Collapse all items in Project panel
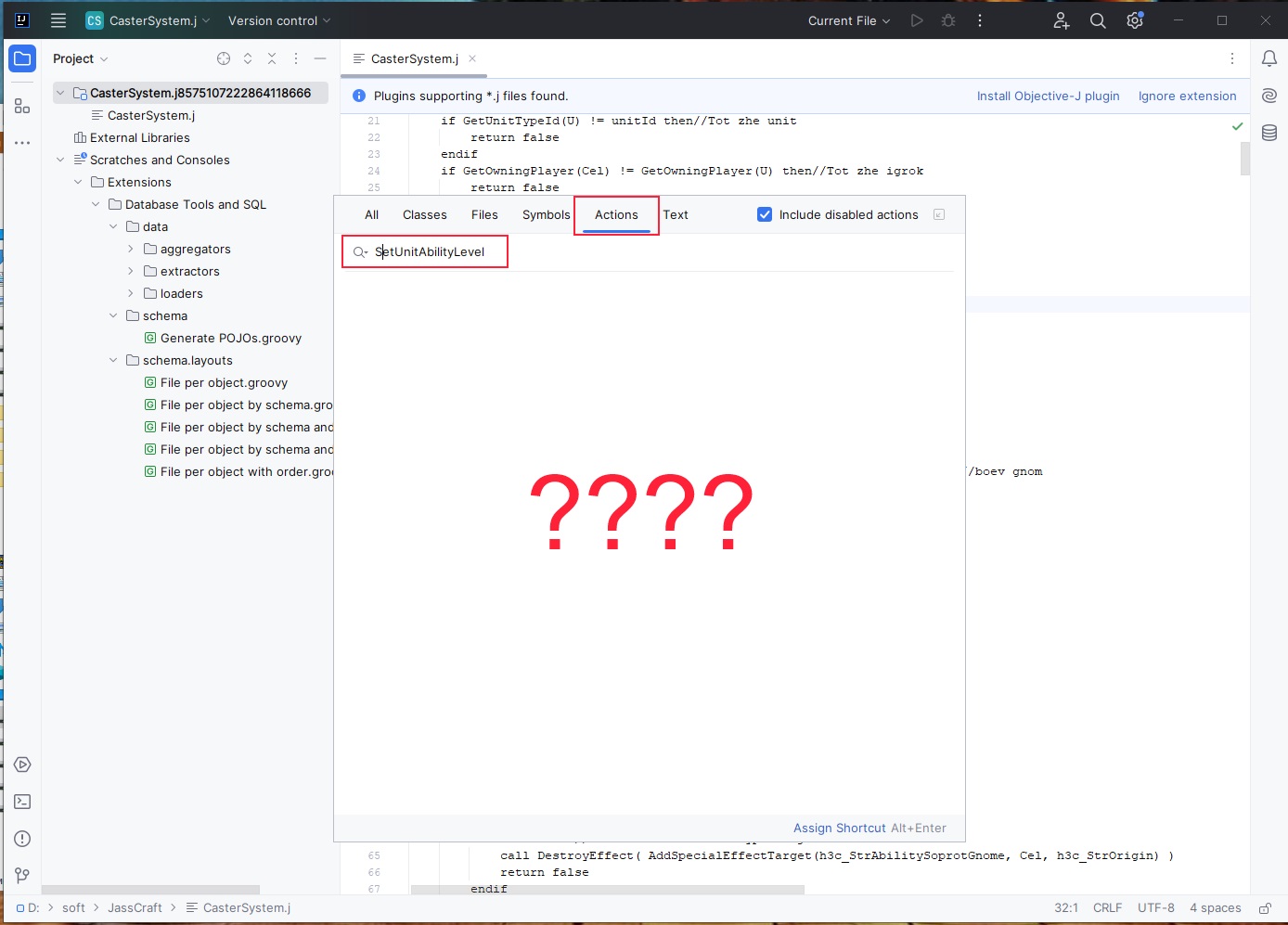 [x=272, y=58]
